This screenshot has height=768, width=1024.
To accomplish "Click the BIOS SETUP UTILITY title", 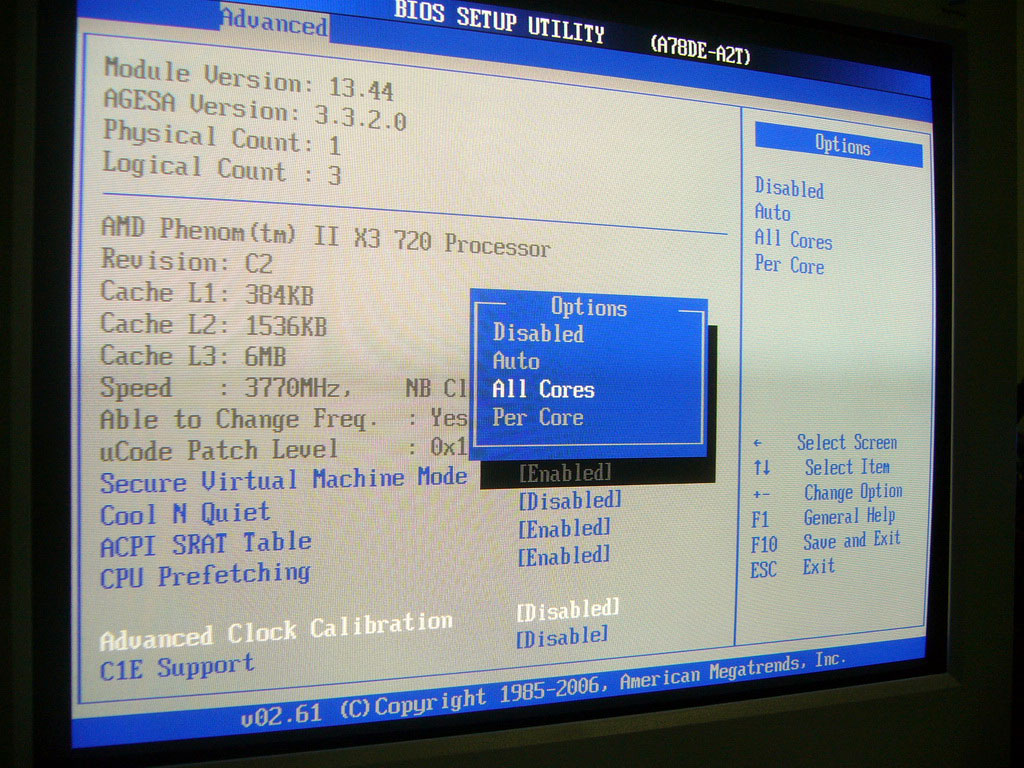I will [x=499, y=22].
